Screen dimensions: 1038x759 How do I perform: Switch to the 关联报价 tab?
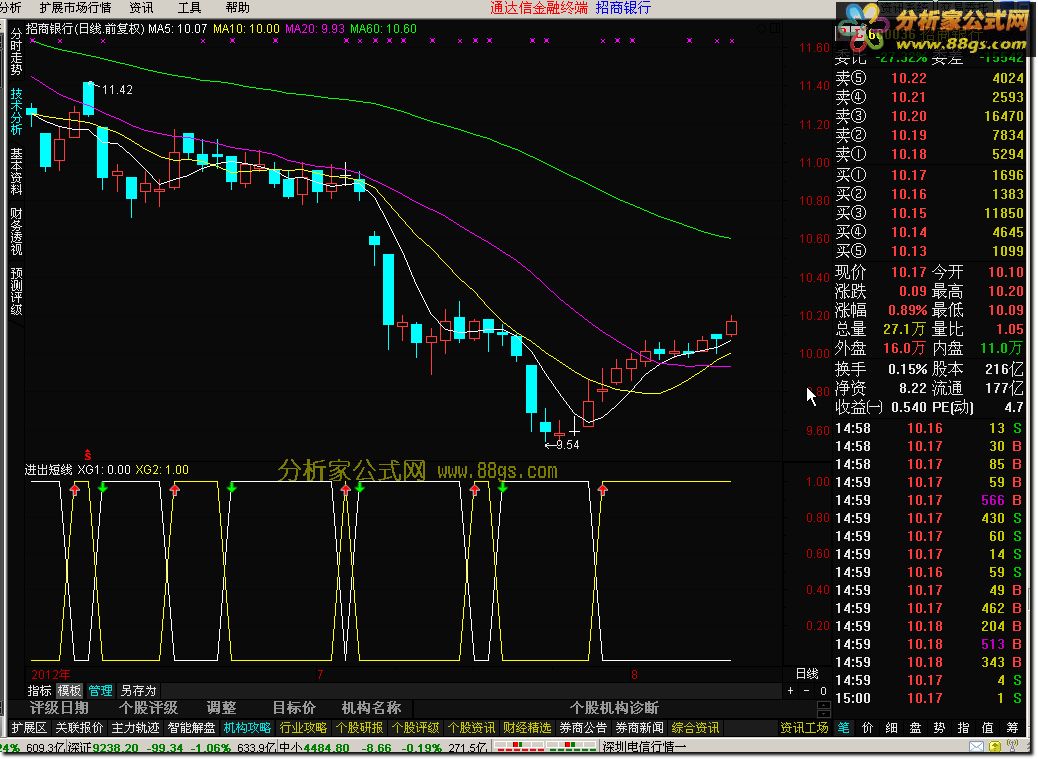tap(79, 728)
